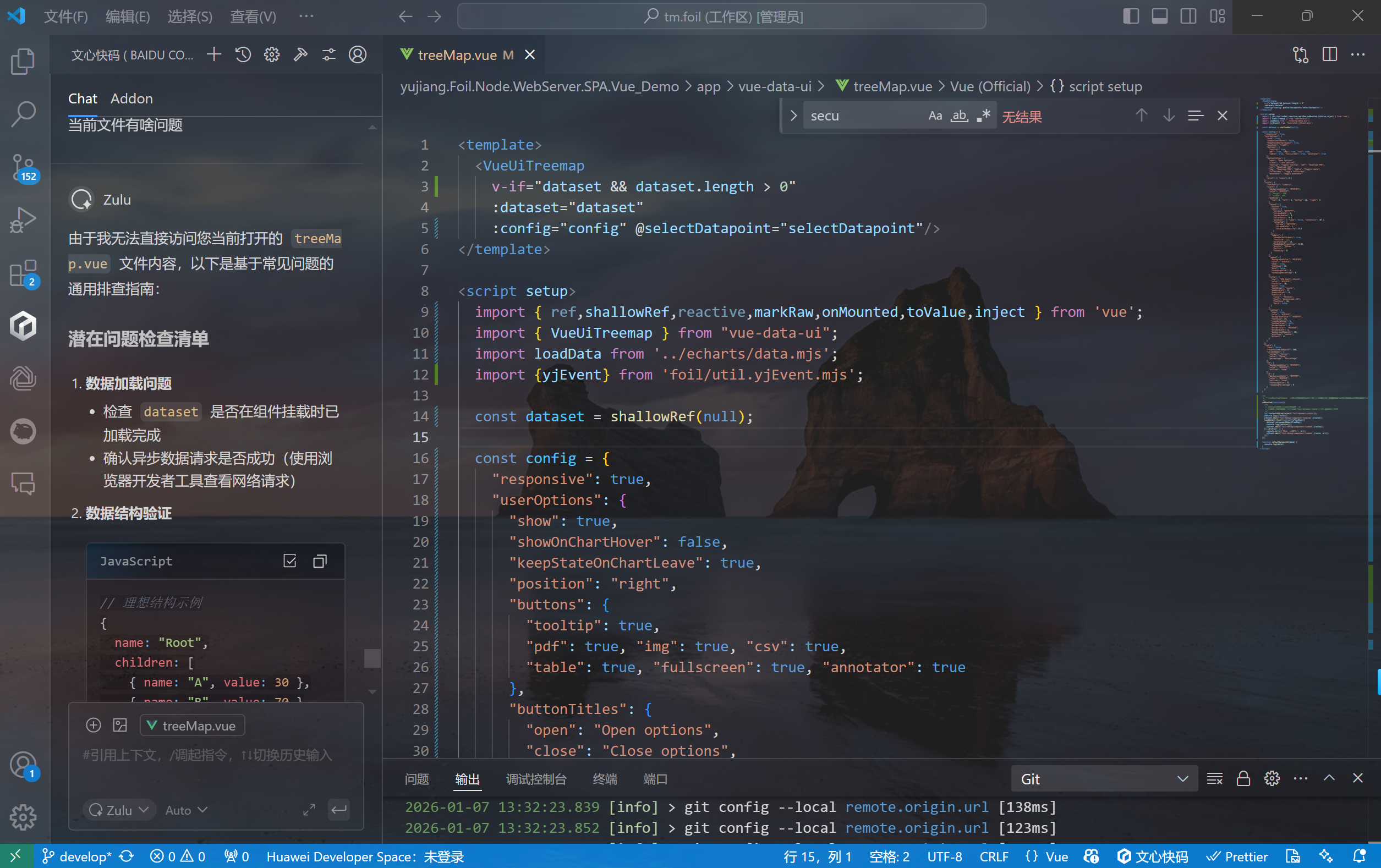
Task: Copy the JavaScript code block
Action: (x=320, y=561)
